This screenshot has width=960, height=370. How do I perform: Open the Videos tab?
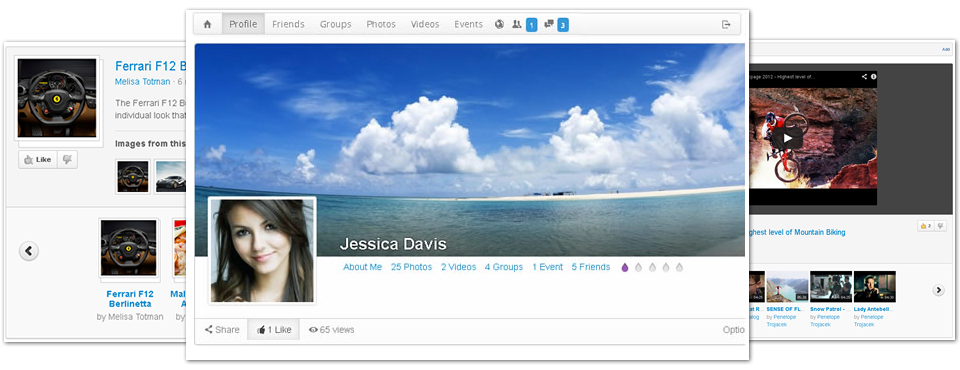pyautogui.click(x=425, y=25)
